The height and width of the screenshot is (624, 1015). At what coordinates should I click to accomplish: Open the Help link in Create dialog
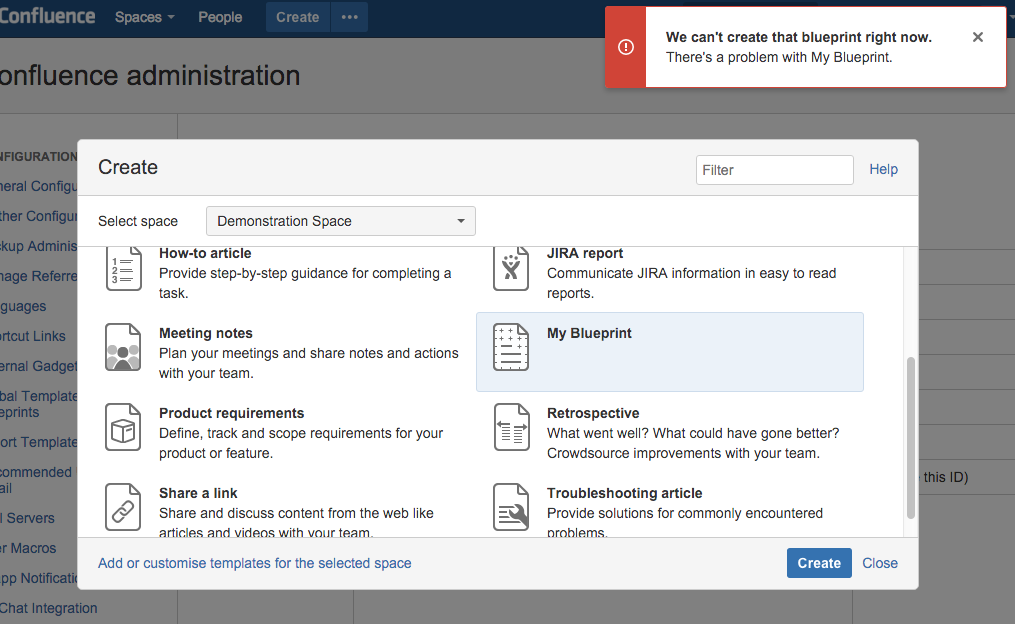(x=883, y=169)
